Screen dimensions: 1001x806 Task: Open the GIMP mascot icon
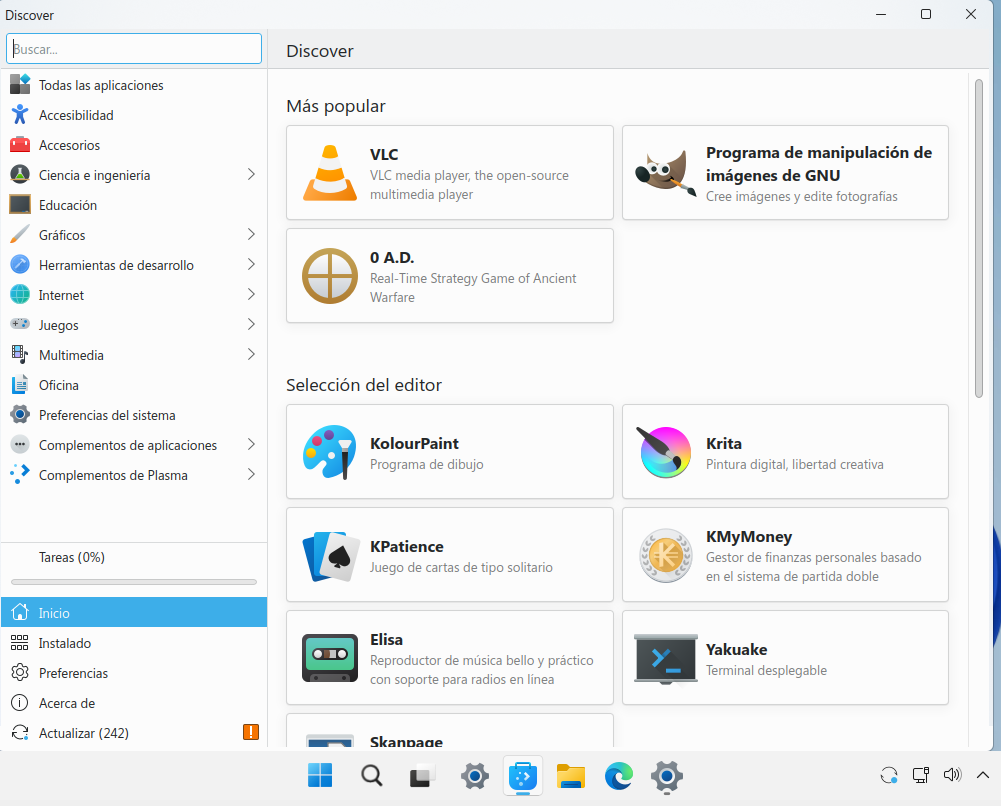(x=665, y=173)
